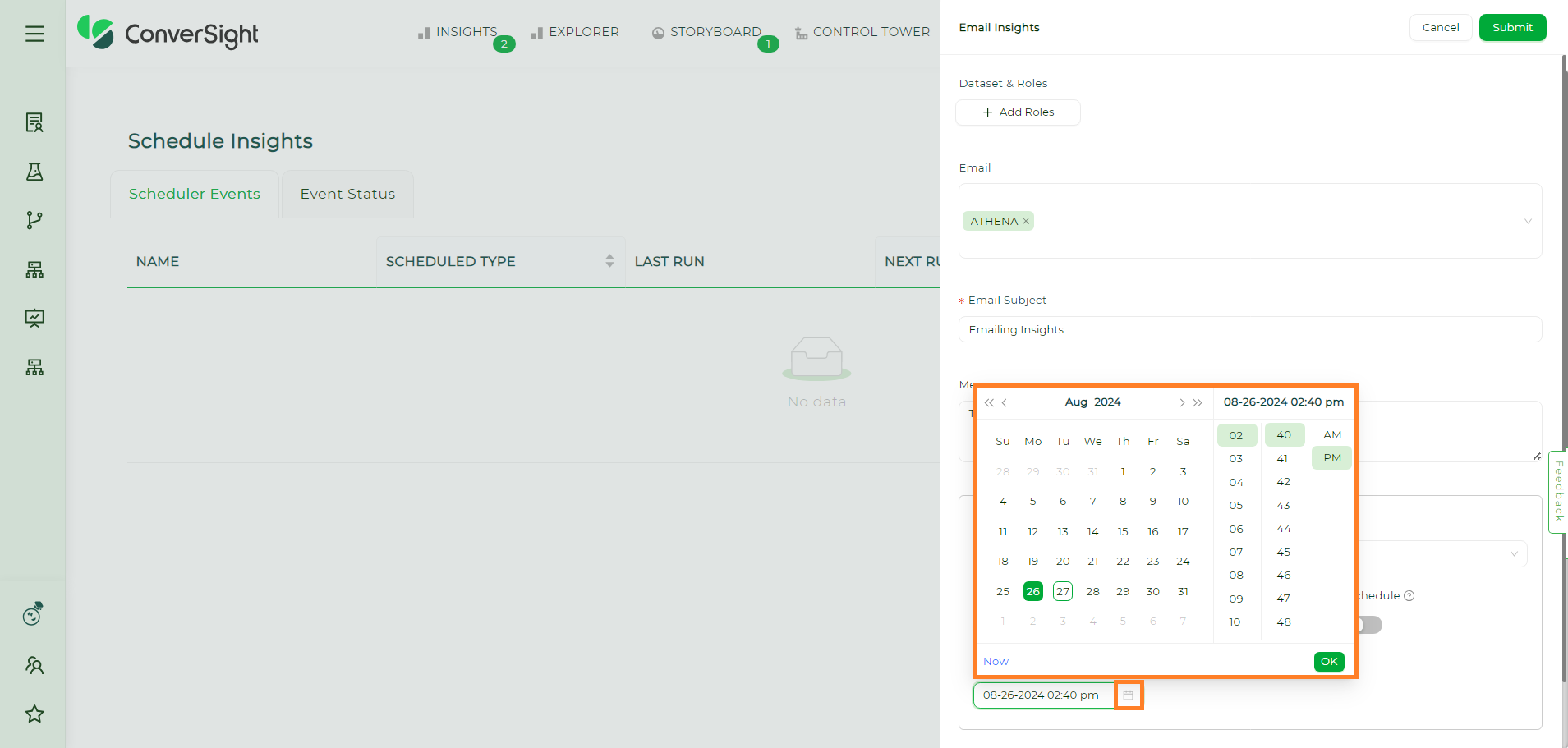The width and height of the screenshot is (1568, 748).
Task: Select August 20 in calendar
Action: pos(1063,562)
